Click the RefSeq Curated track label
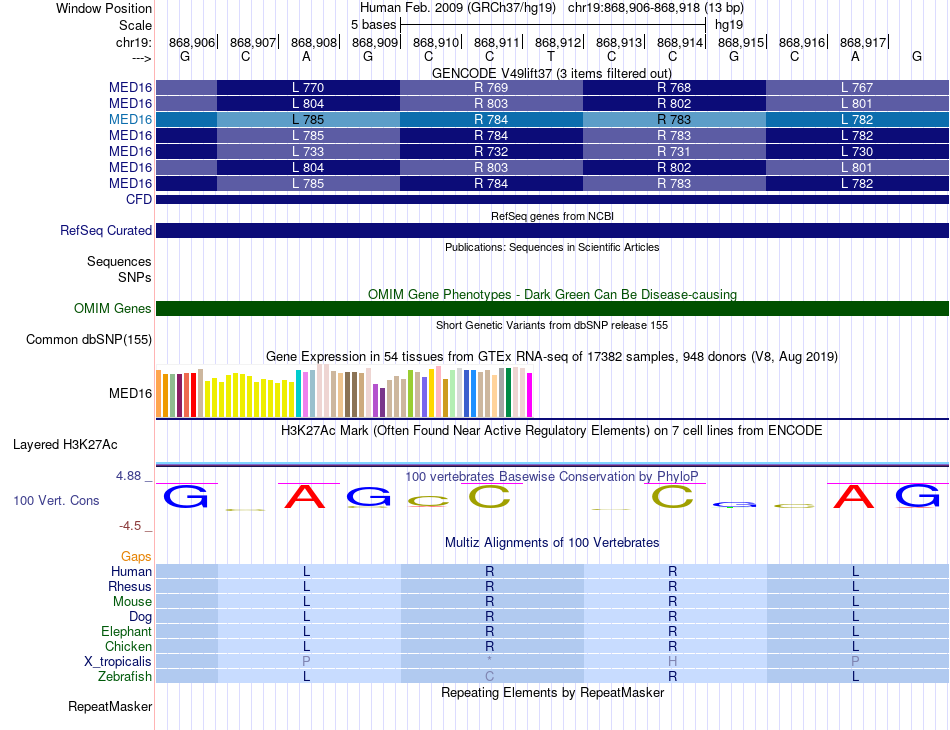This screenshot has height=730, width=950. point(106,230)
